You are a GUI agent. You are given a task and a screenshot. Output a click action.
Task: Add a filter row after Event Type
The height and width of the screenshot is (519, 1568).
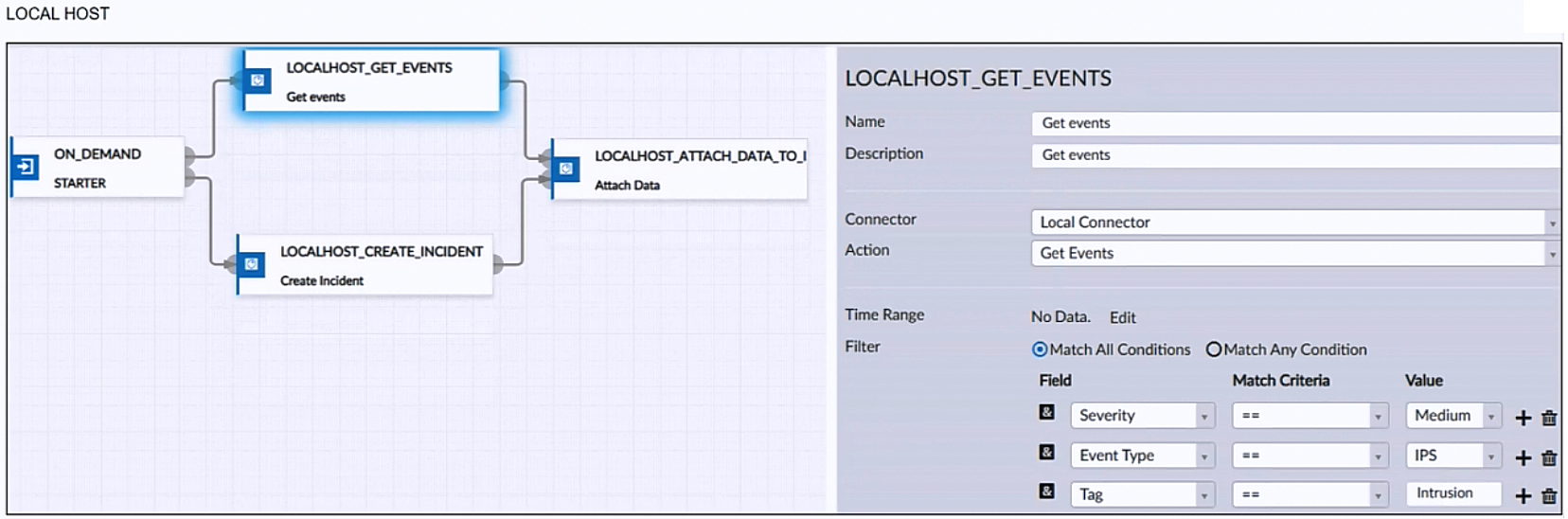coord(1523,457)
